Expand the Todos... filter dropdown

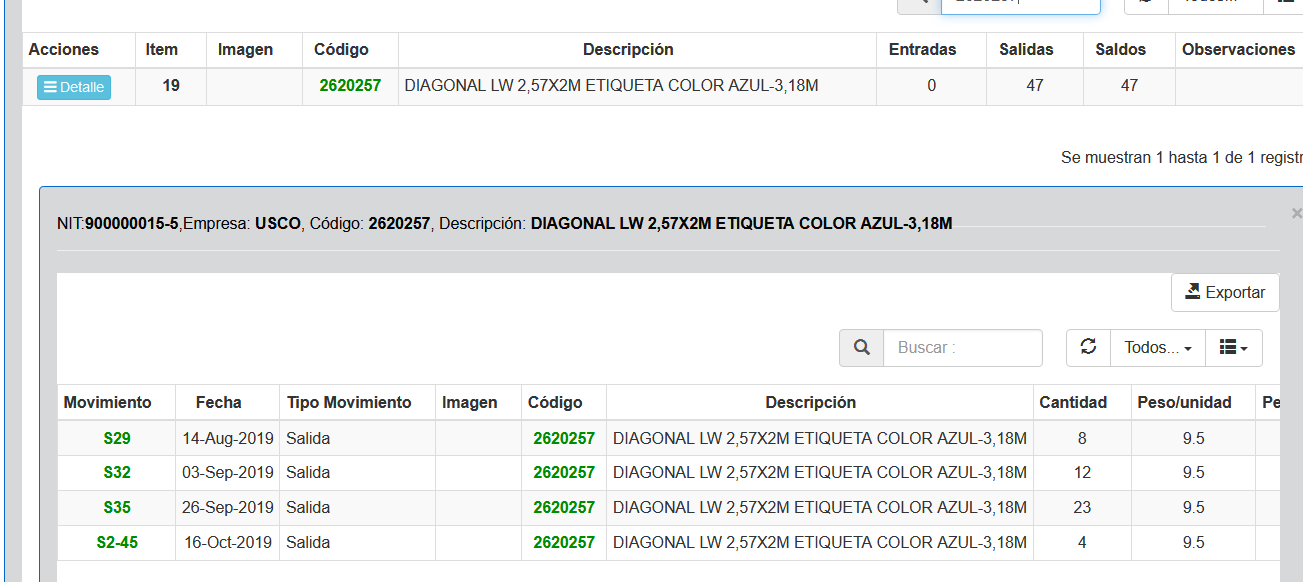tap(1157, 347)
